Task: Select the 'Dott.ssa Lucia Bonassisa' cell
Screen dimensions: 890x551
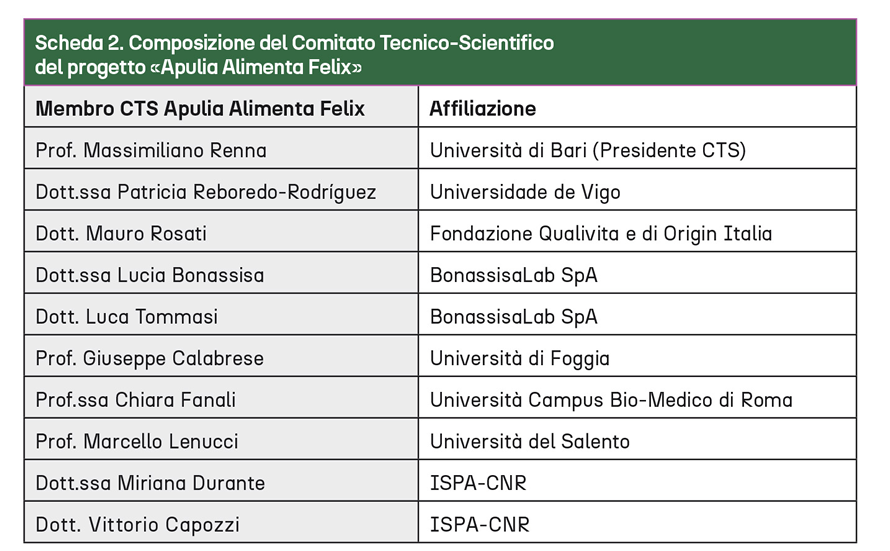Action: (x=150, y=275)
